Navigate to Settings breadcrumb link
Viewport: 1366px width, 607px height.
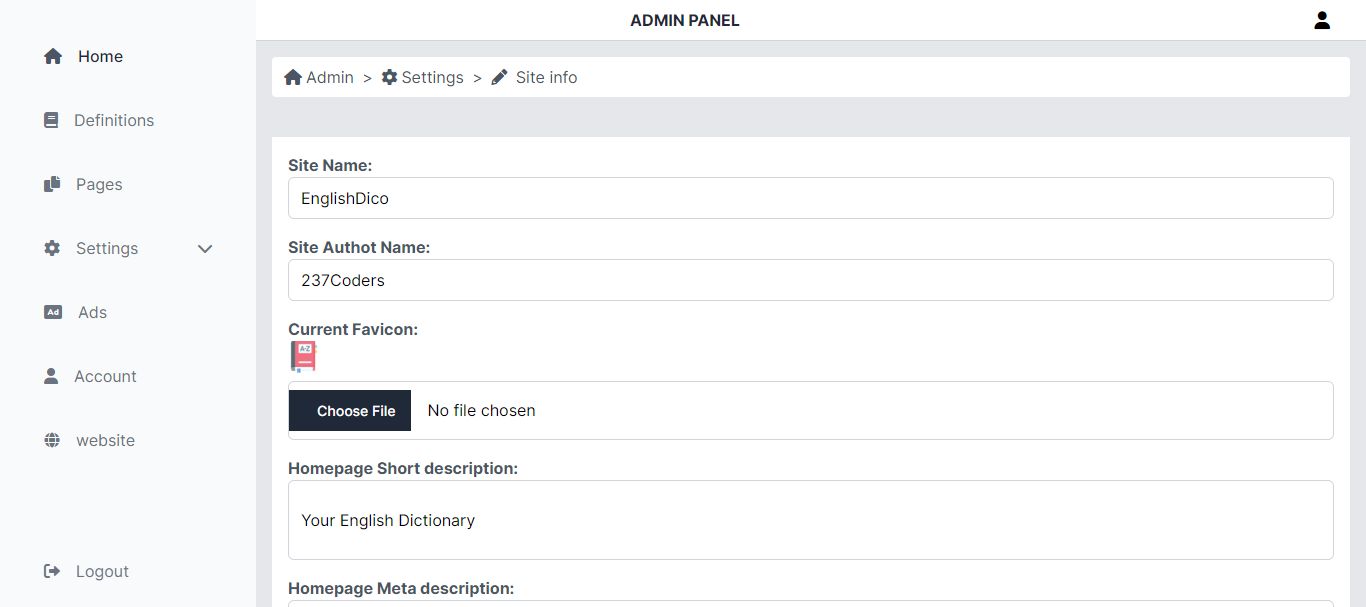pos(423,78)
